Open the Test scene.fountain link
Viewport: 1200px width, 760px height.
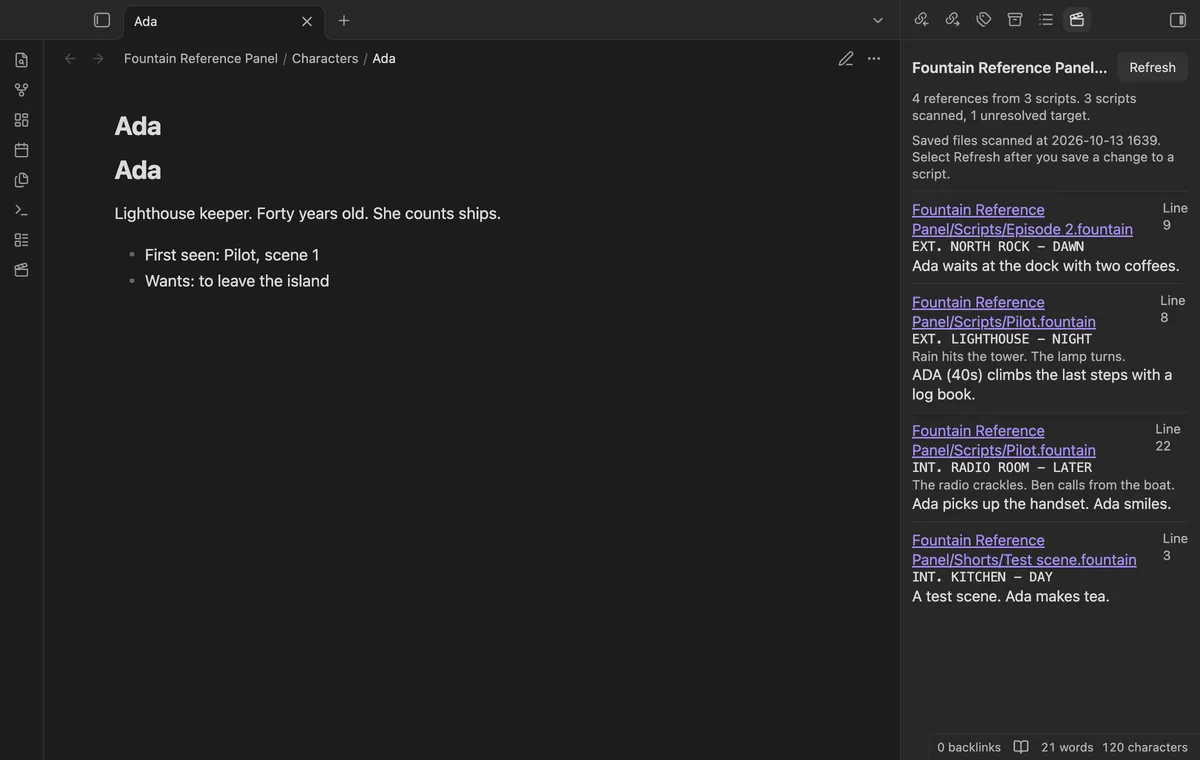coord(1024,550)
